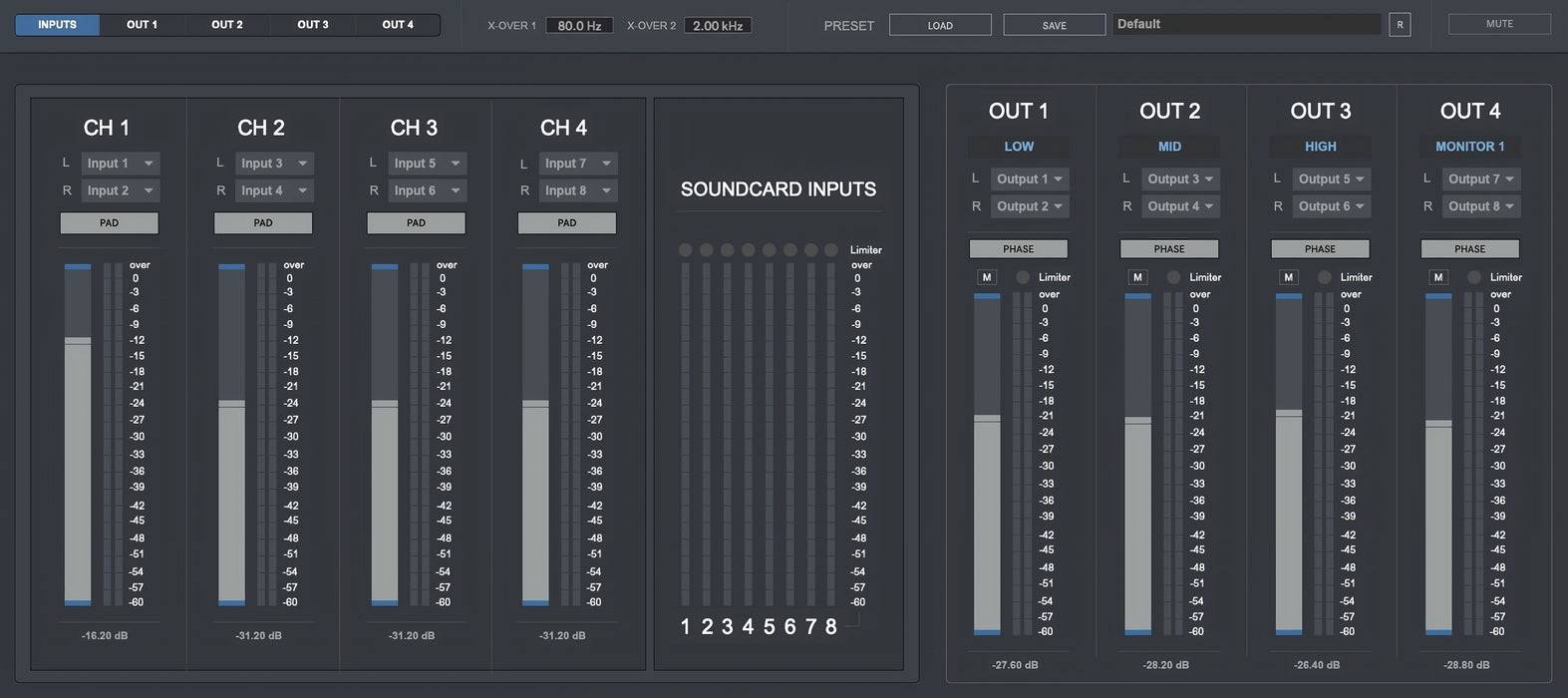1568x698 pixels.
Task: Toggle the M mute button on OUT 1
Action: (987, 277)
